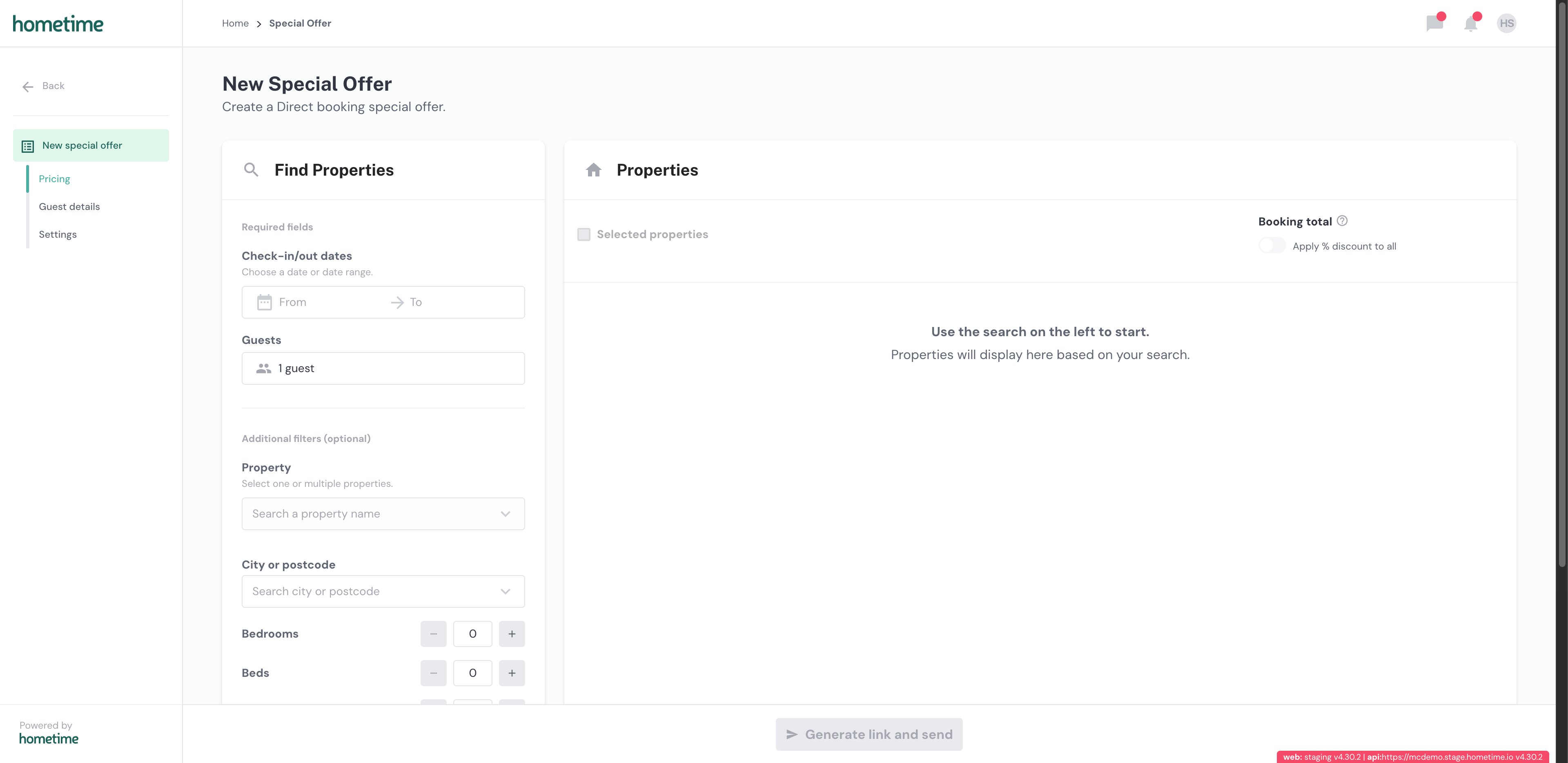Click the arrow icon before To date

[x=397, y=303]
